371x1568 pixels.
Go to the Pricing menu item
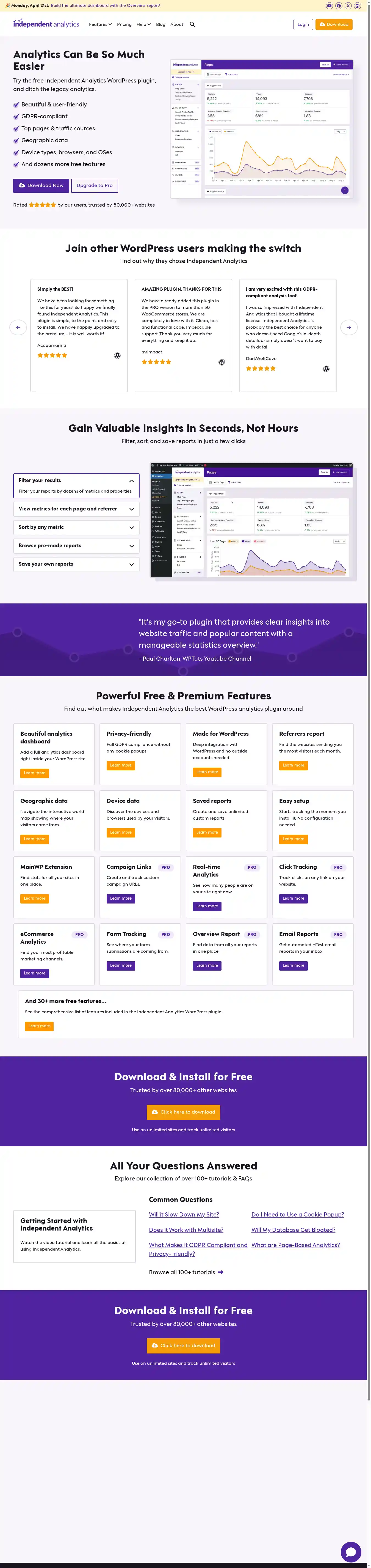coord(124,24)
